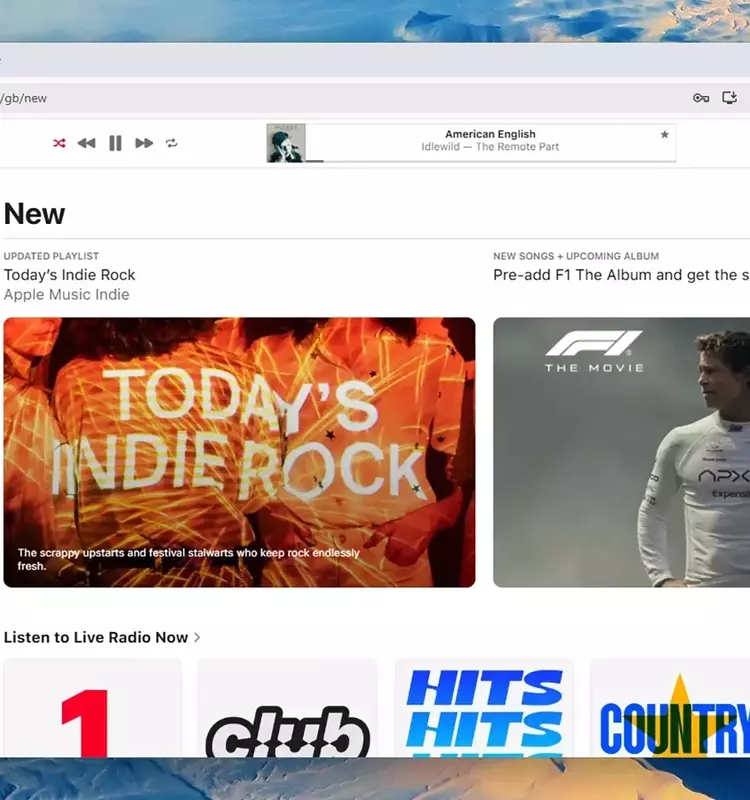Open Pre-add F1 The Album link
The image size is (750, 800).
pos(621,275)
